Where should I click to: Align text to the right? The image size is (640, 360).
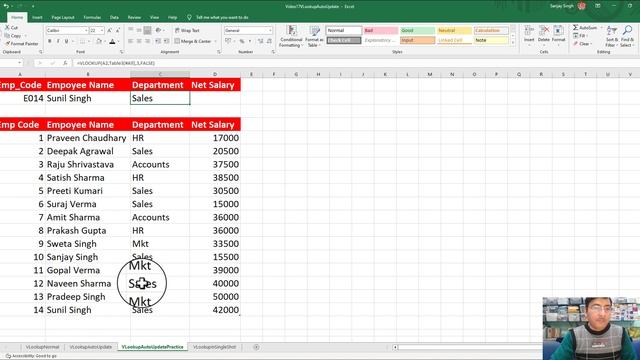(x=147, y=41)
